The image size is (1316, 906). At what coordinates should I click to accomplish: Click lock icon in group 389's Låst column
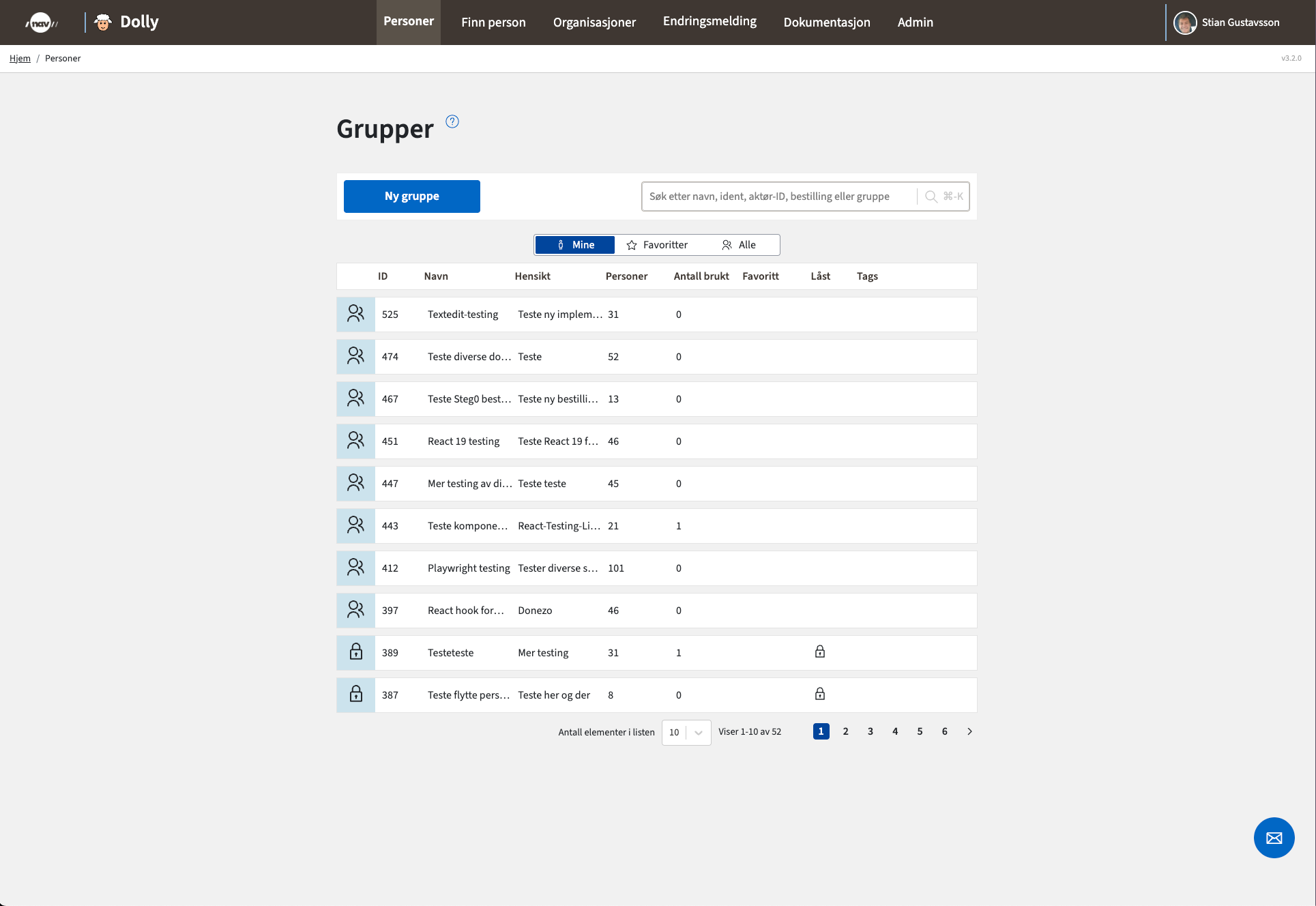click(820, 652)
